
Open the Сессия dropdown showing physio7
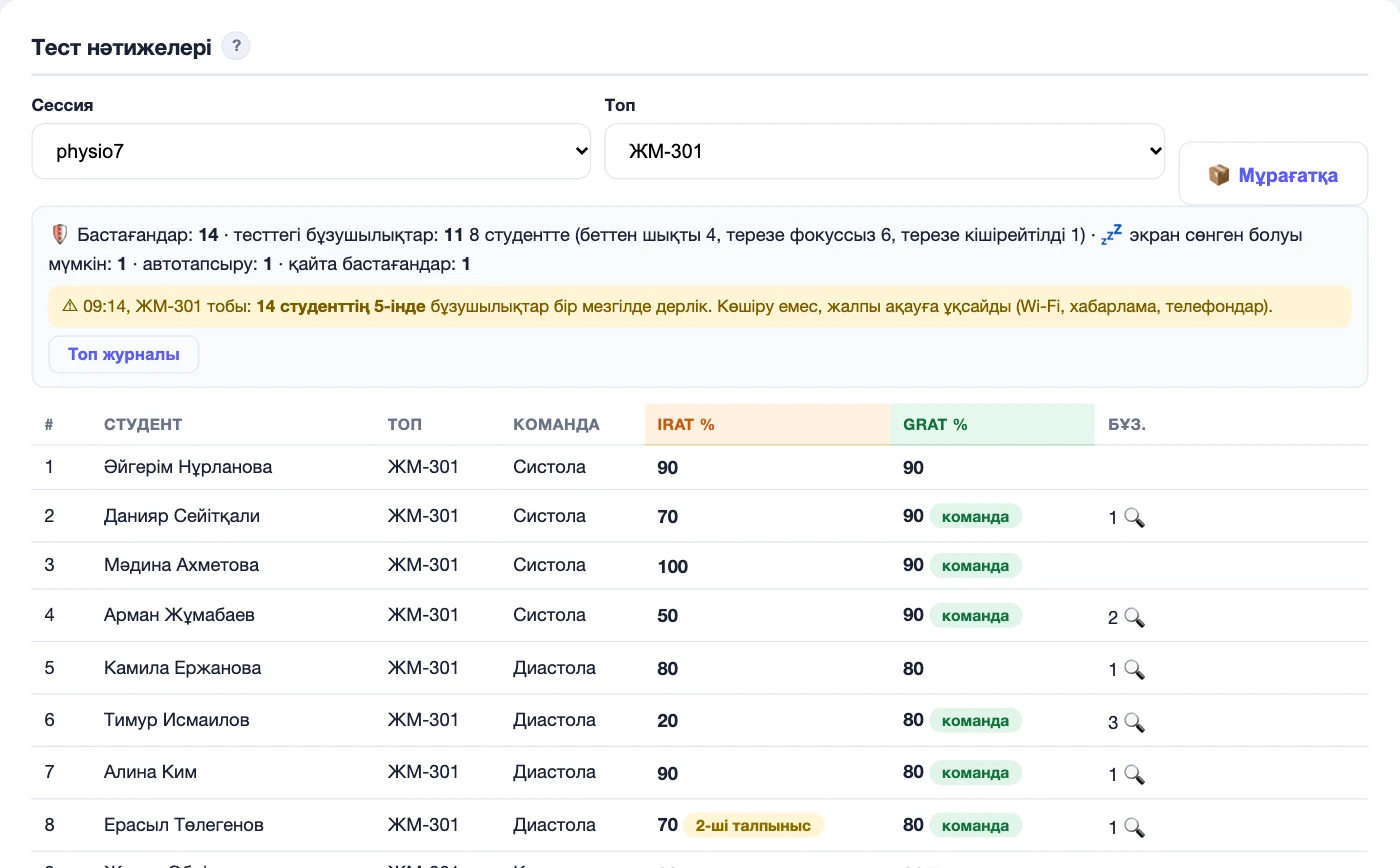pyautogui.click(x=311, y=151)
